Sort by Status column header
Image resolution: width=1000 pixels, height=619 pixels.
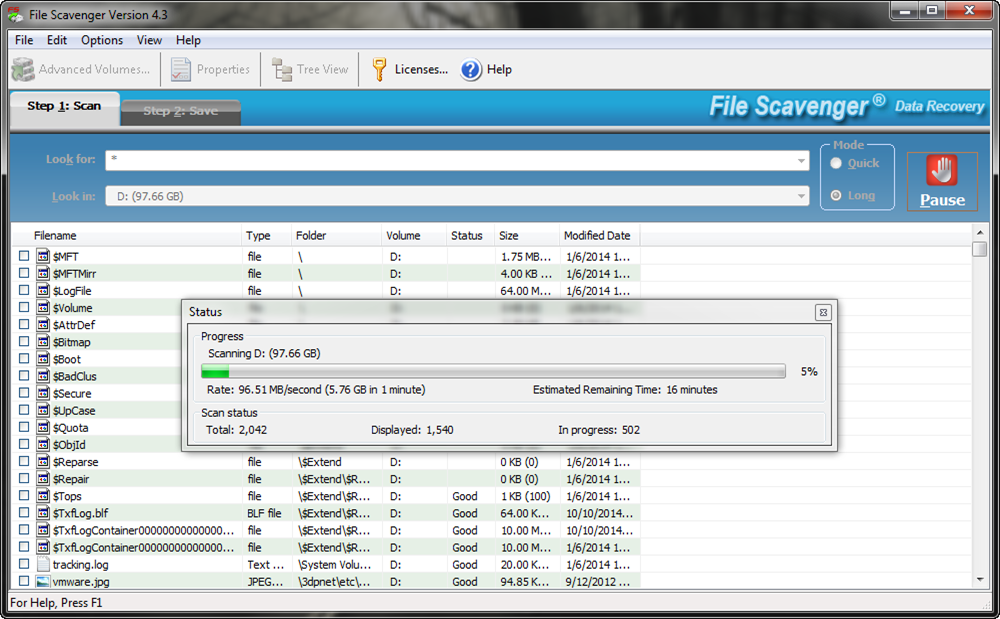(471, 236)
